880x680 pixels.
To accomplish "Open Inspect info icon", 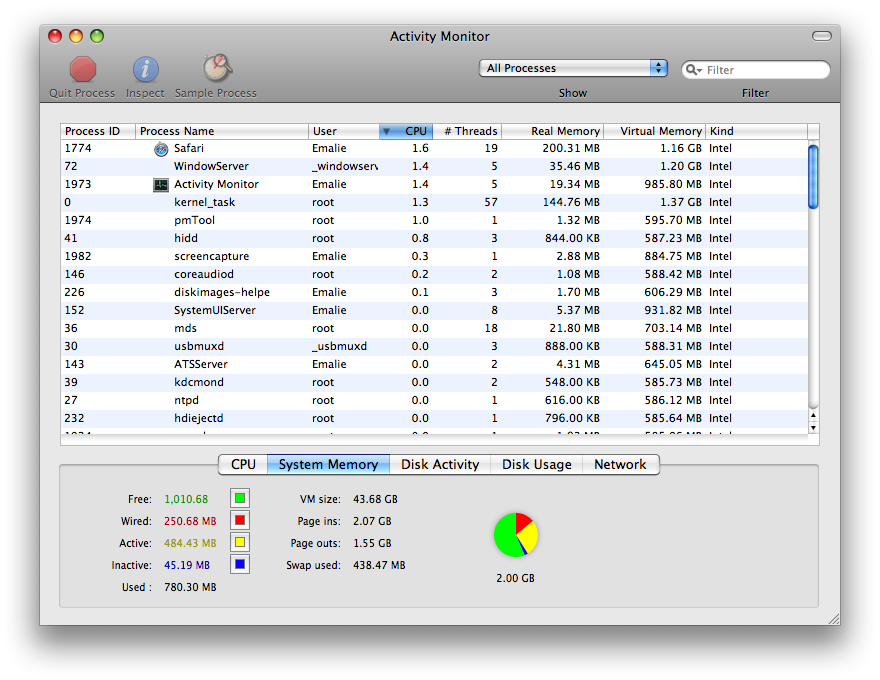I will 145,69.
